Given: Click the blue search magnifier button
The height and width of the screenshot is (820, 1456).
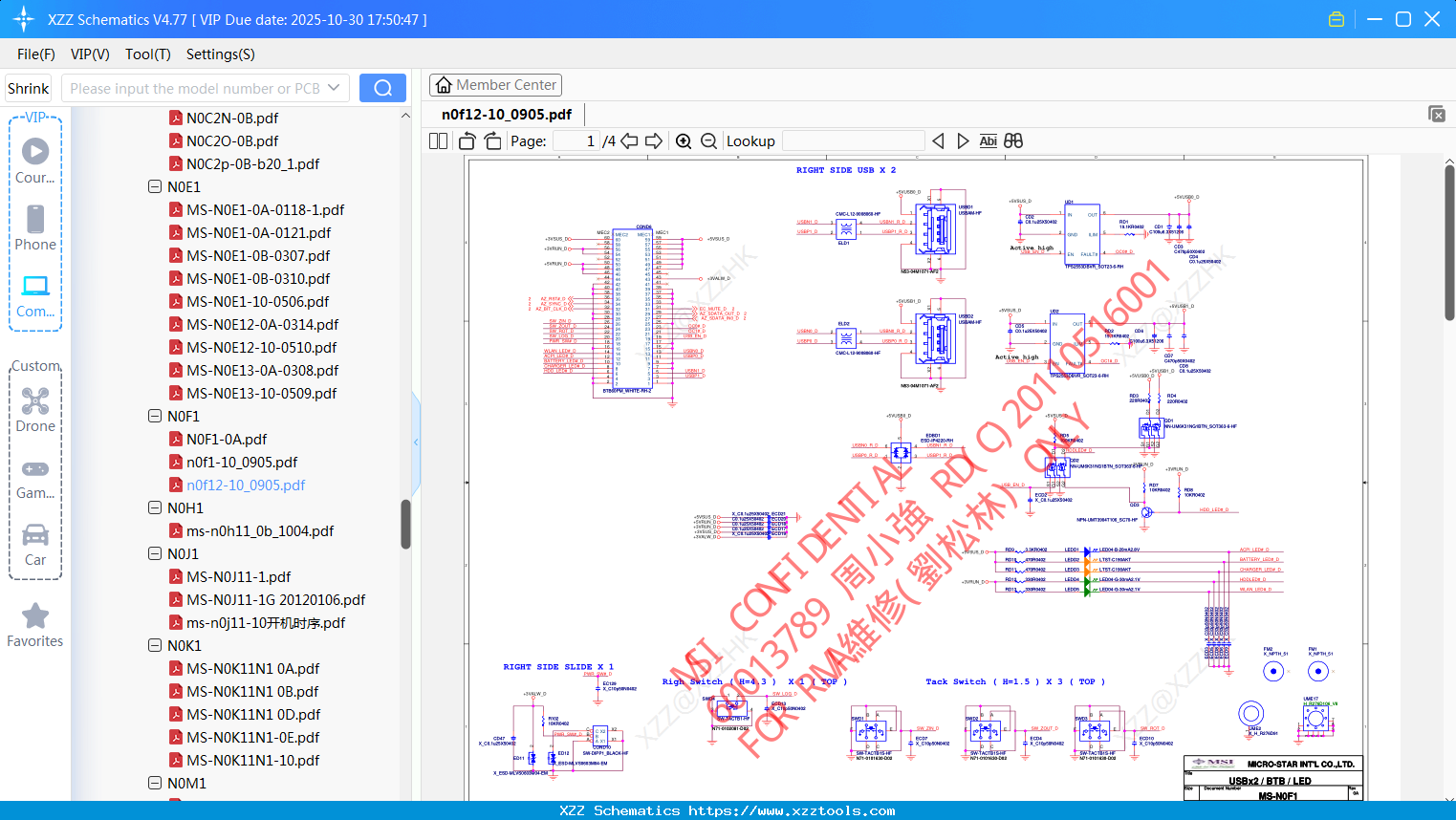Looking at the screenshot, I should tap(382, 88).
